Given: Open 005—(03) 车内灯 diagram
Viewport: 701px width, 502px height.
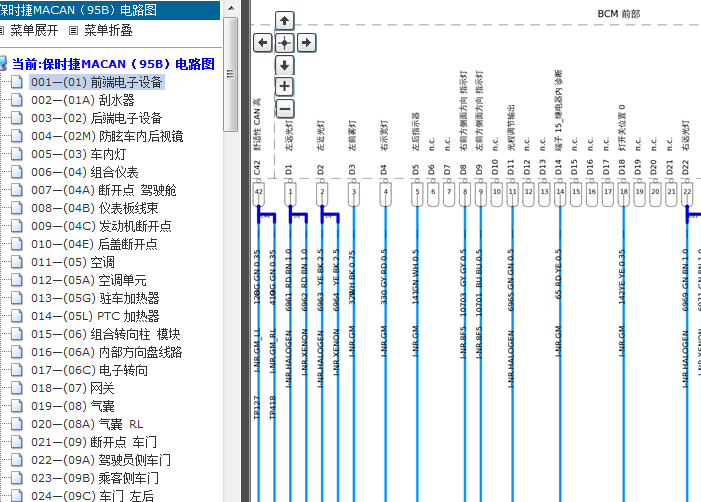Looking at the screenshot, I should 79,154.
